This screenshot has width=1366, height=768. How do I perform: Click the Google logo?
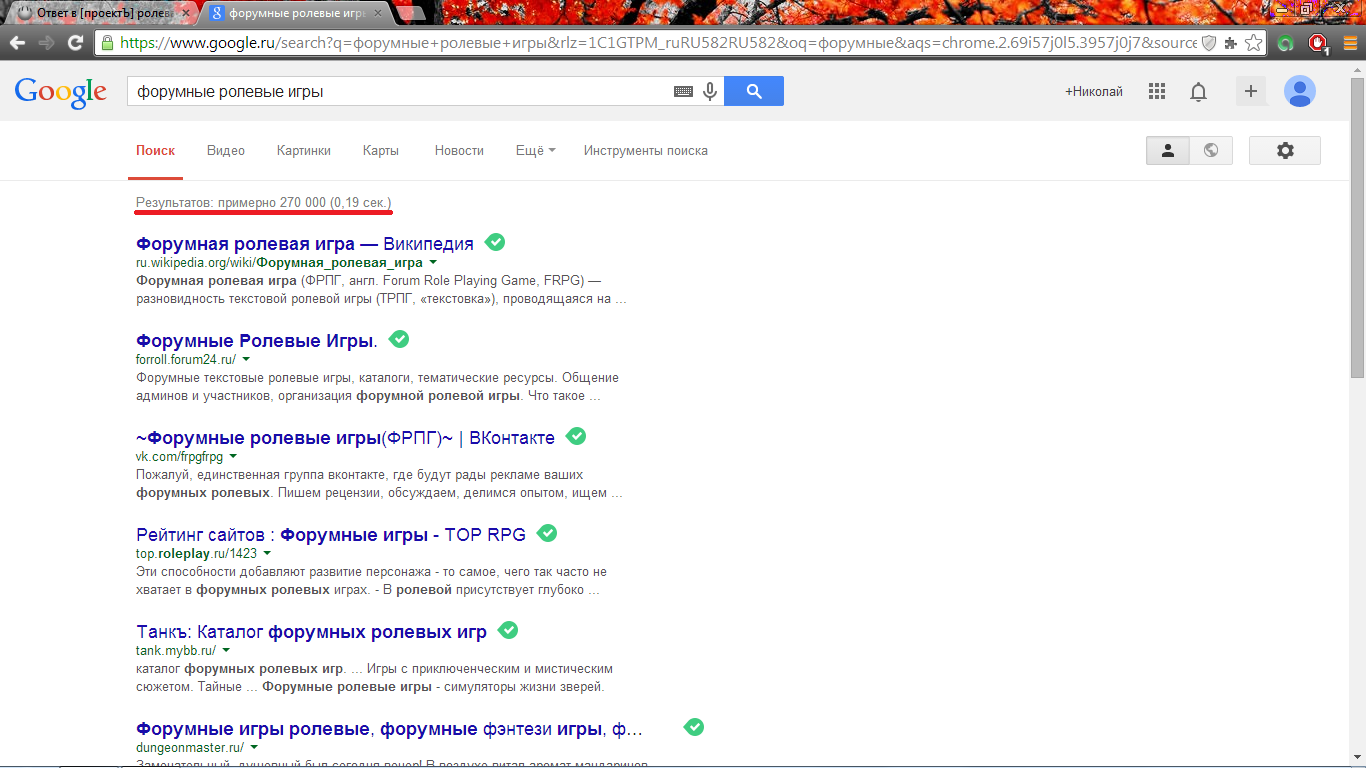point(60,91)
